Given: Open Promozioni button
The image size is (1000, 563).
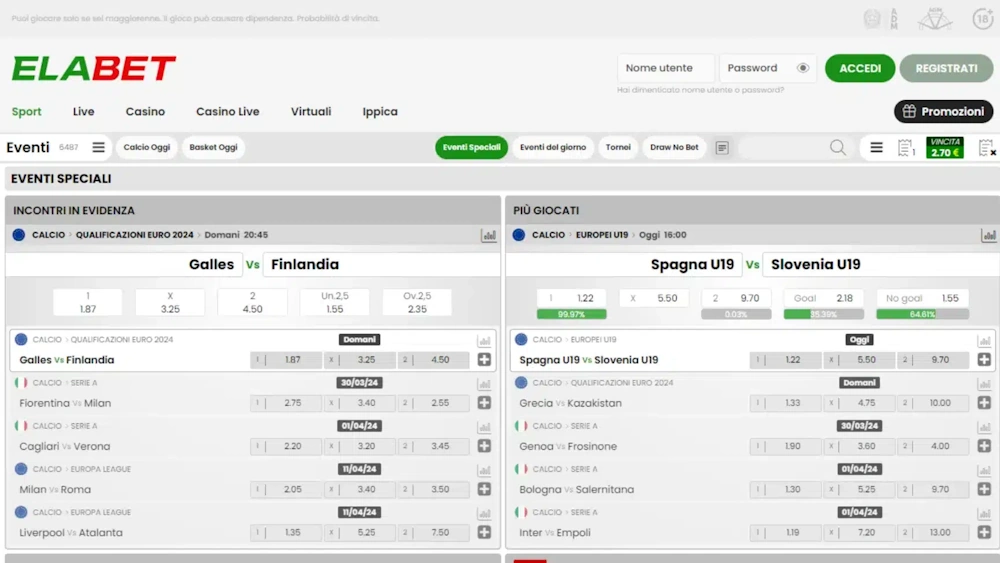Looking at the screenshot, I should [x=943, y=112].
